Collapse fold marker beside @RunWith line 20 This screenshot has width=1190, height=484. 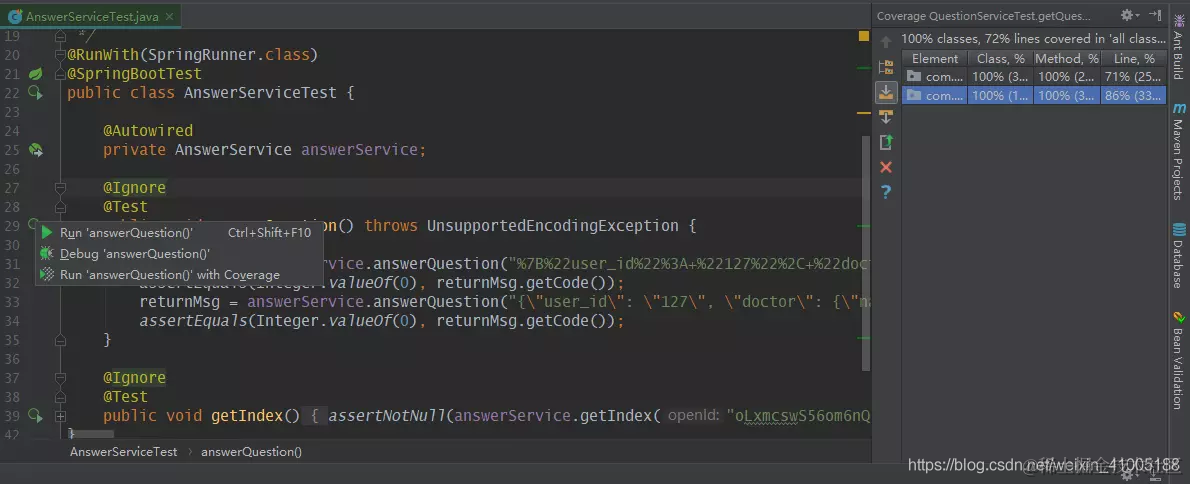point(61,55)
